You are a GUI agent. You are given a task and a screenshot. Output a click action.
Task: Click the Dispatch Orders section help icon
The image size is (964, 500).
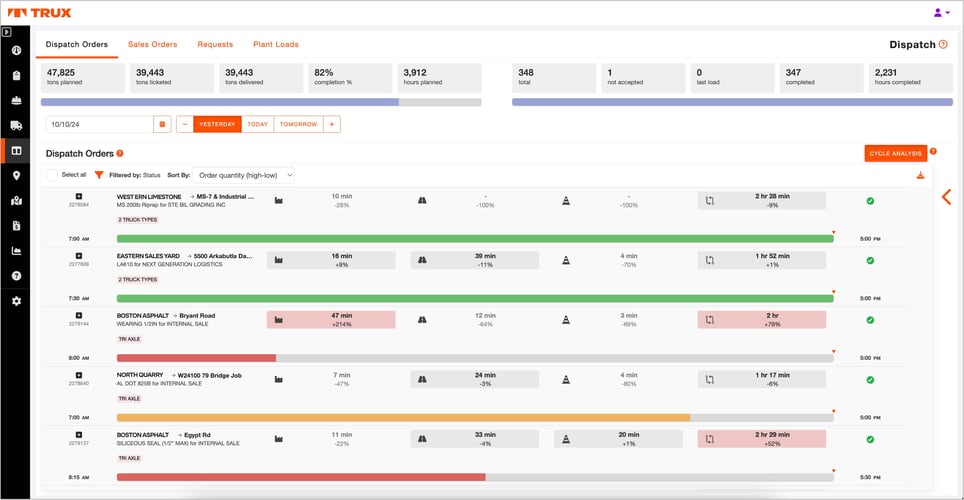(x=120, y=153)
